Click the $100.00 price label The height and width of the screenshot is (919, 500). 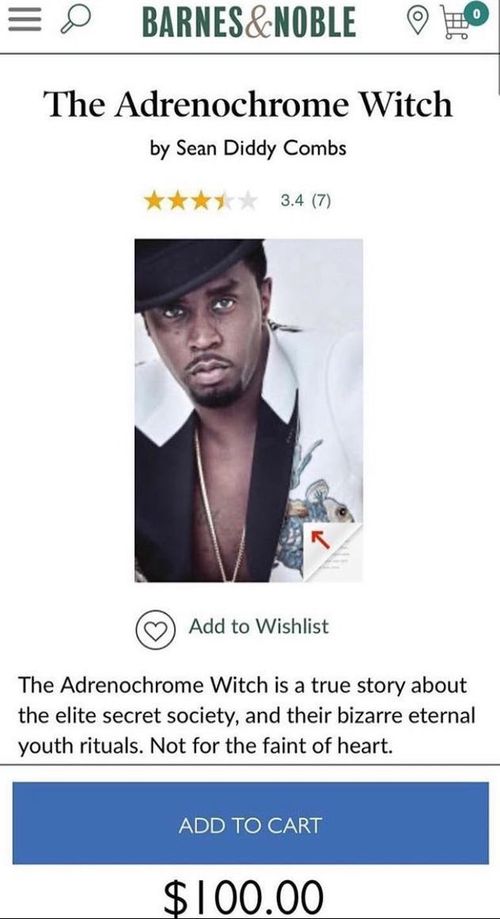click(x=243, y=897)
